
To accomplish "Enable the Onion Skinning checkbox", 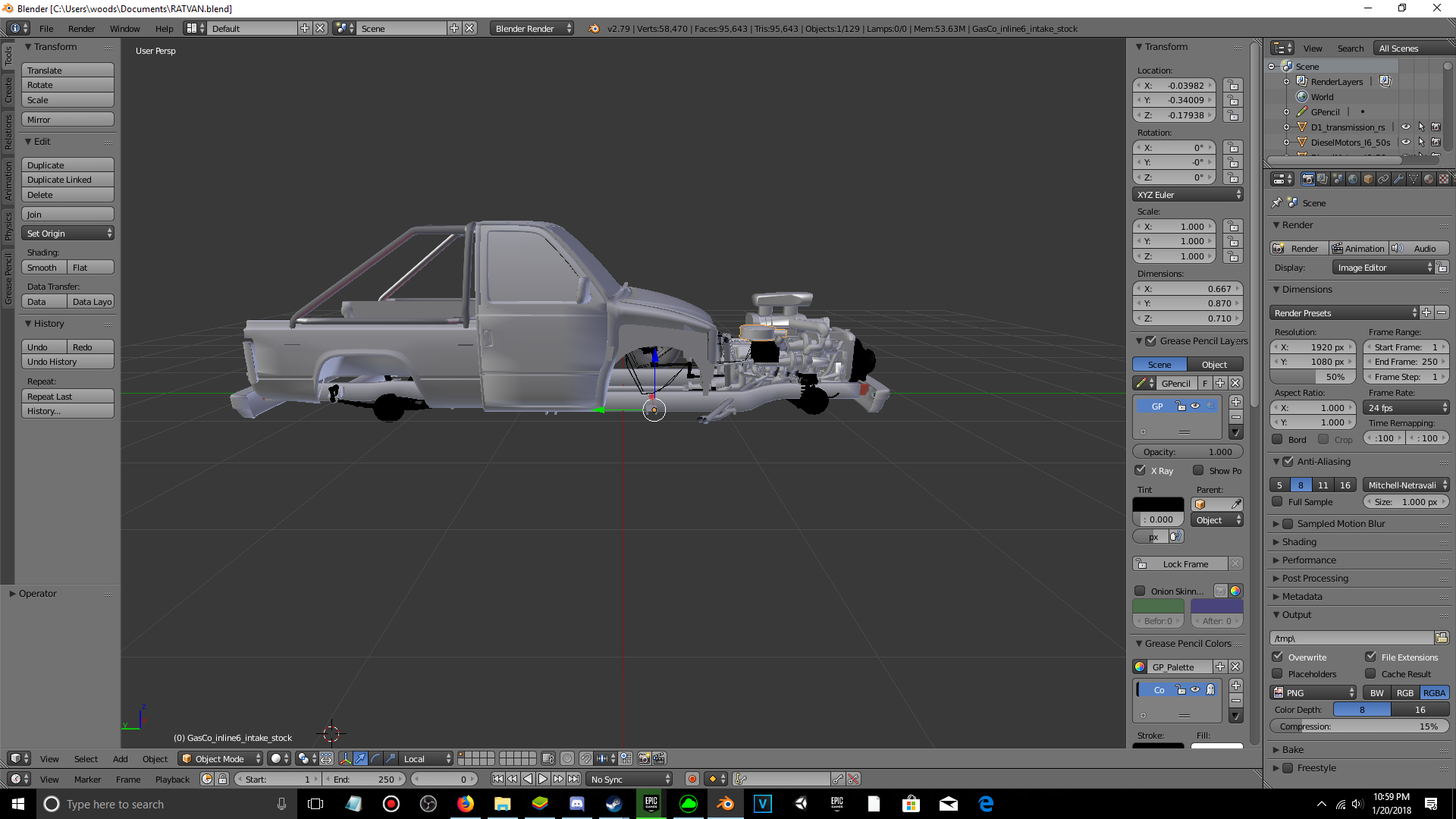I will [1140, 591].
